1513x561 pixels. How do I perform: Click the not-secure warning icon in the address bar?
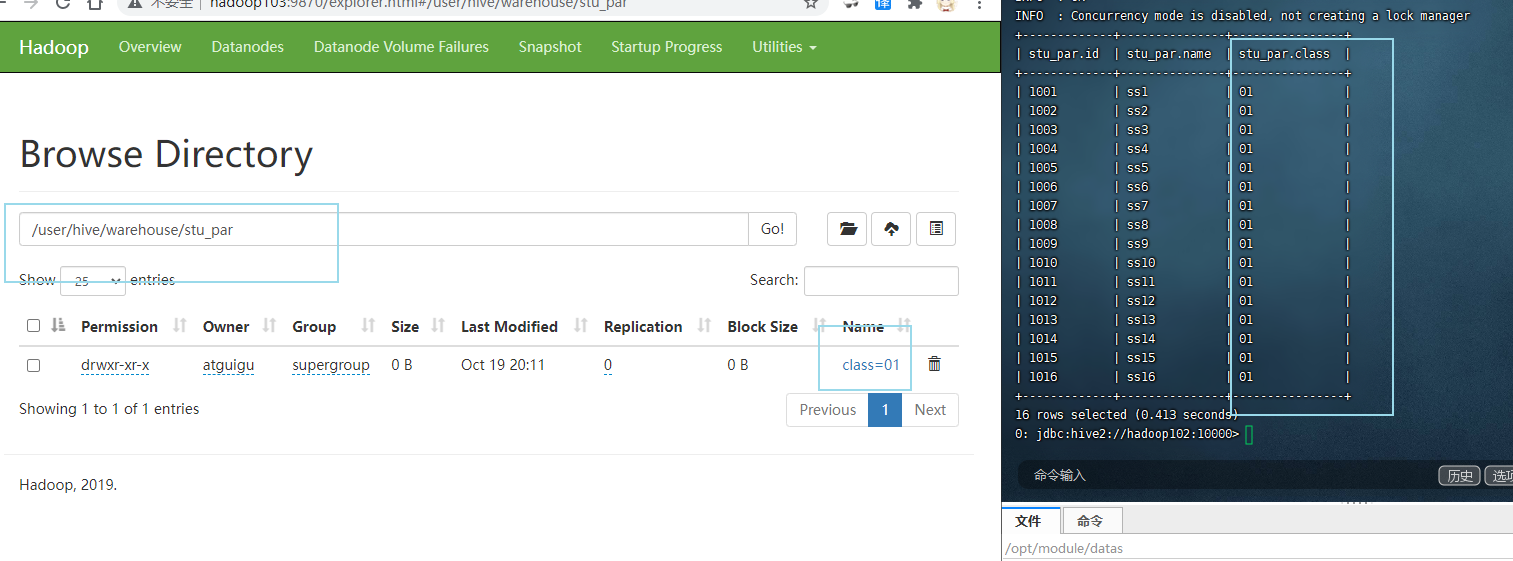(x=134, y=3)
